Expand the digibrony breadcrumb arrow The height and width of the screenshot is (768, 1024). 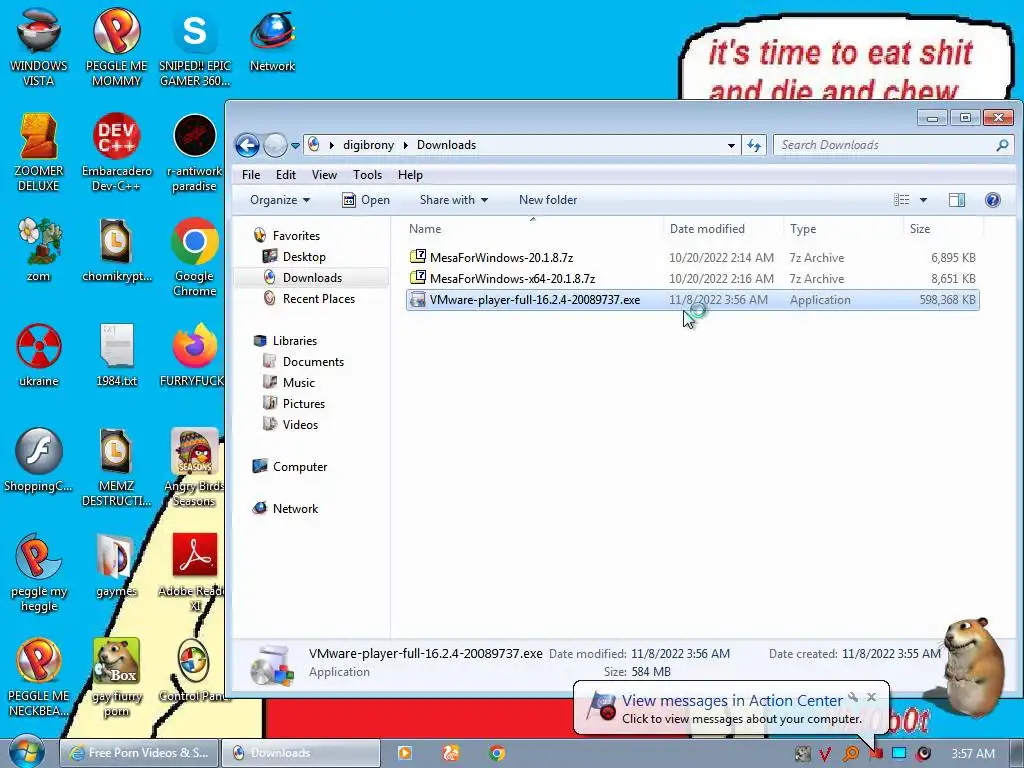pyautogui.click(x=406, y=145)
